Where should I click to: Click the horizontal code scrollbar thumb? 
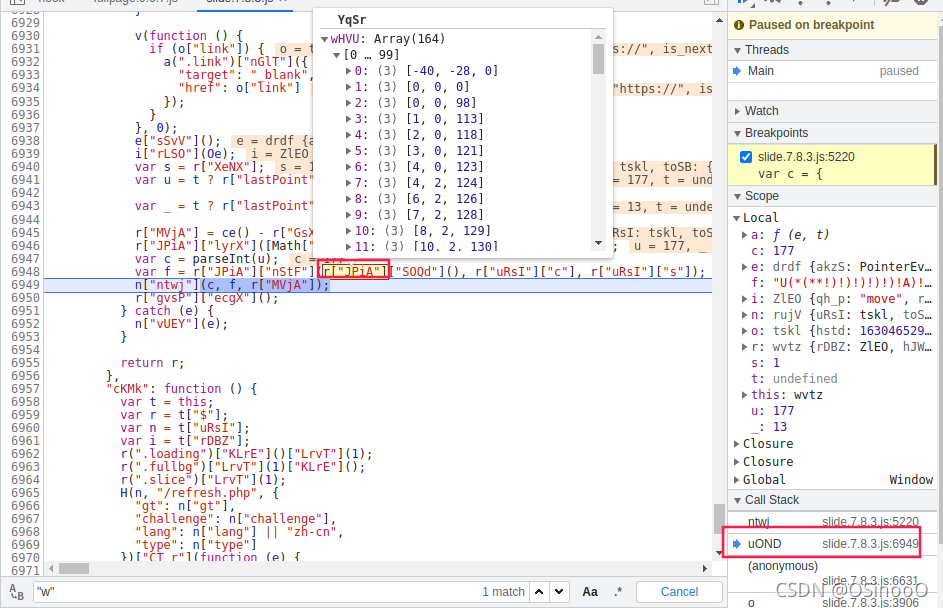73,568
